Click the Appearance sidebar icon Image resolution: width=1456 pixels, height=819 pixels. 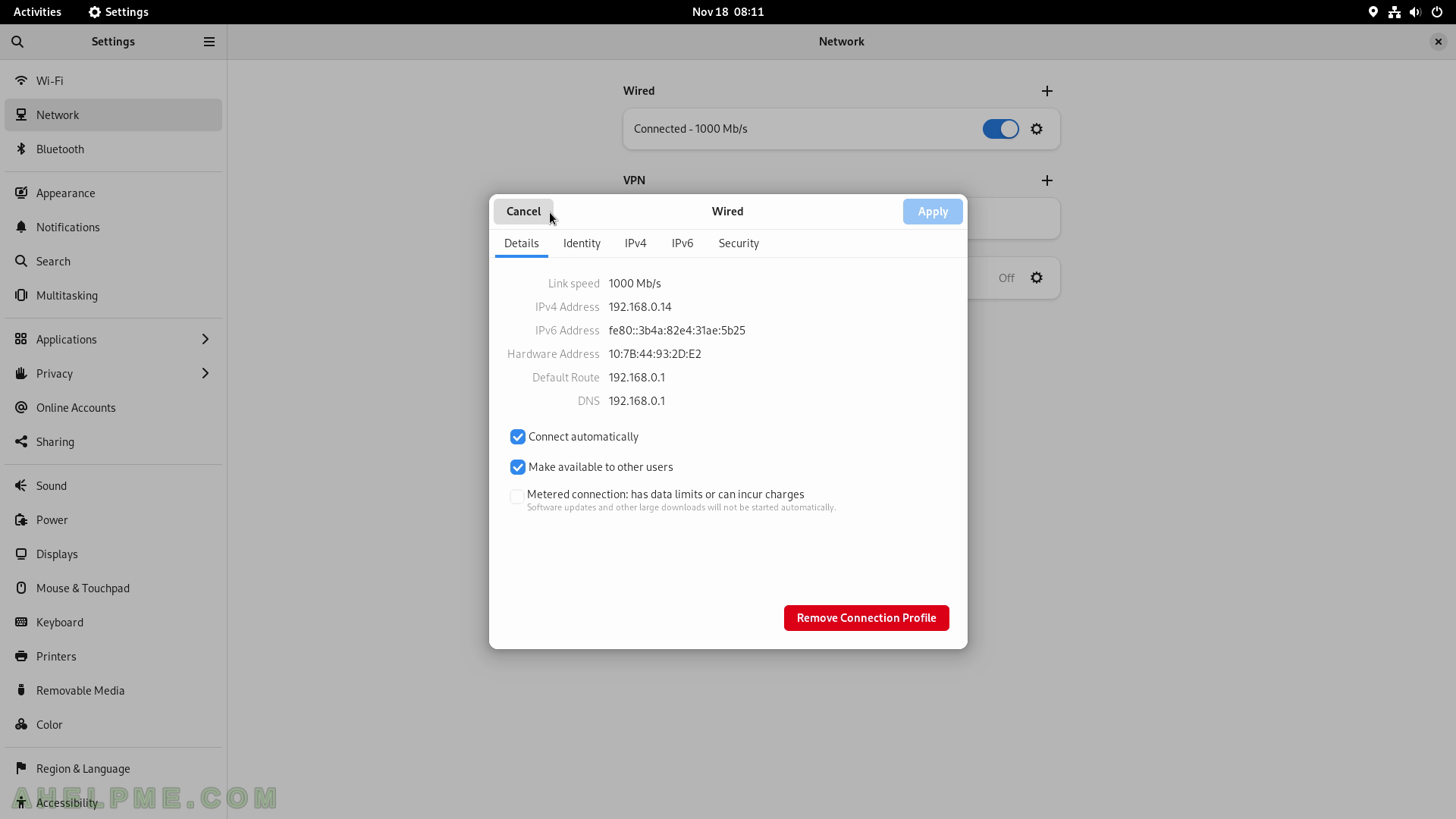tap(21, 193)
